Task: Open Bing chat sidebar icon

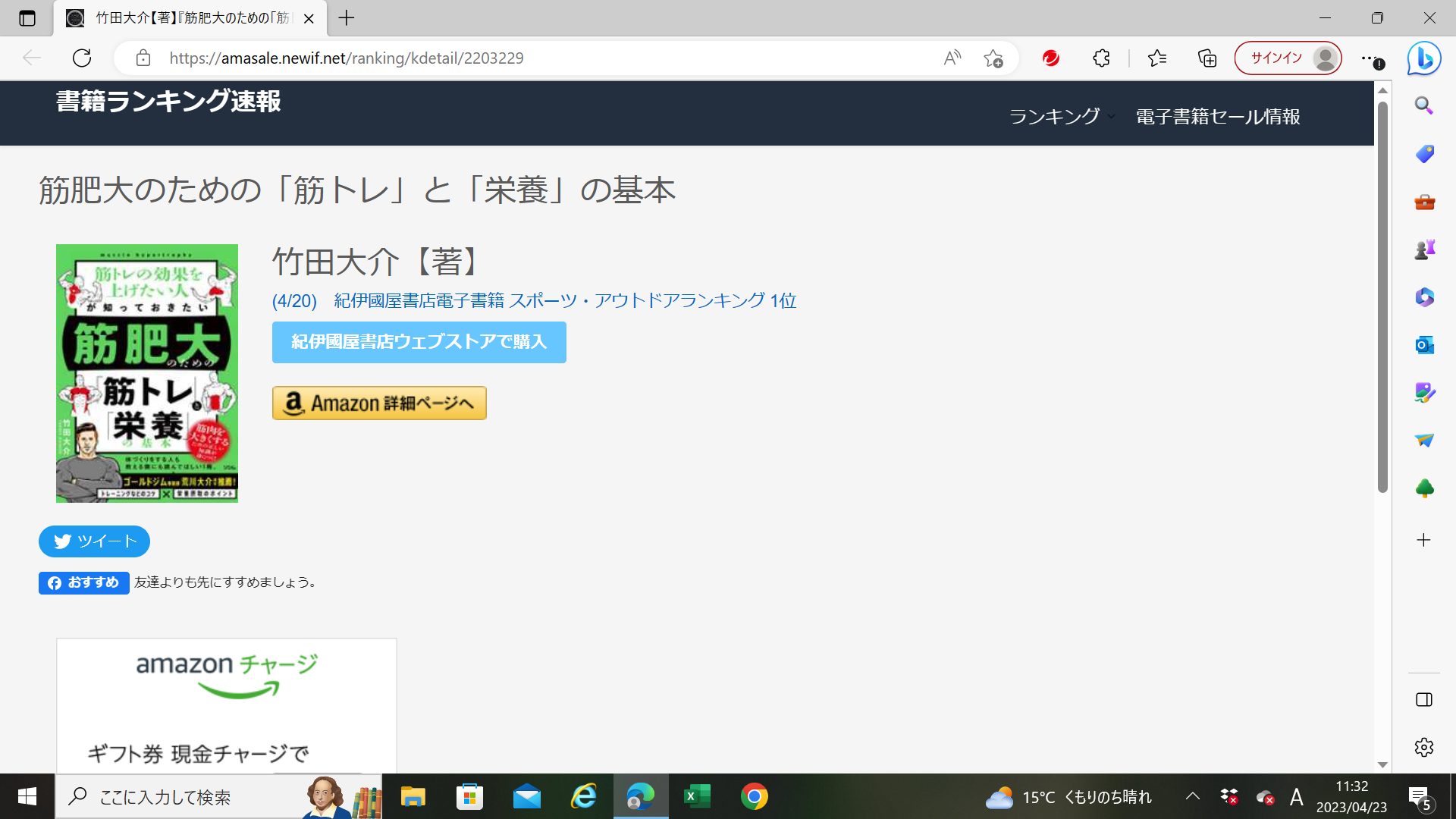Action: click(x=1423, y=58)
